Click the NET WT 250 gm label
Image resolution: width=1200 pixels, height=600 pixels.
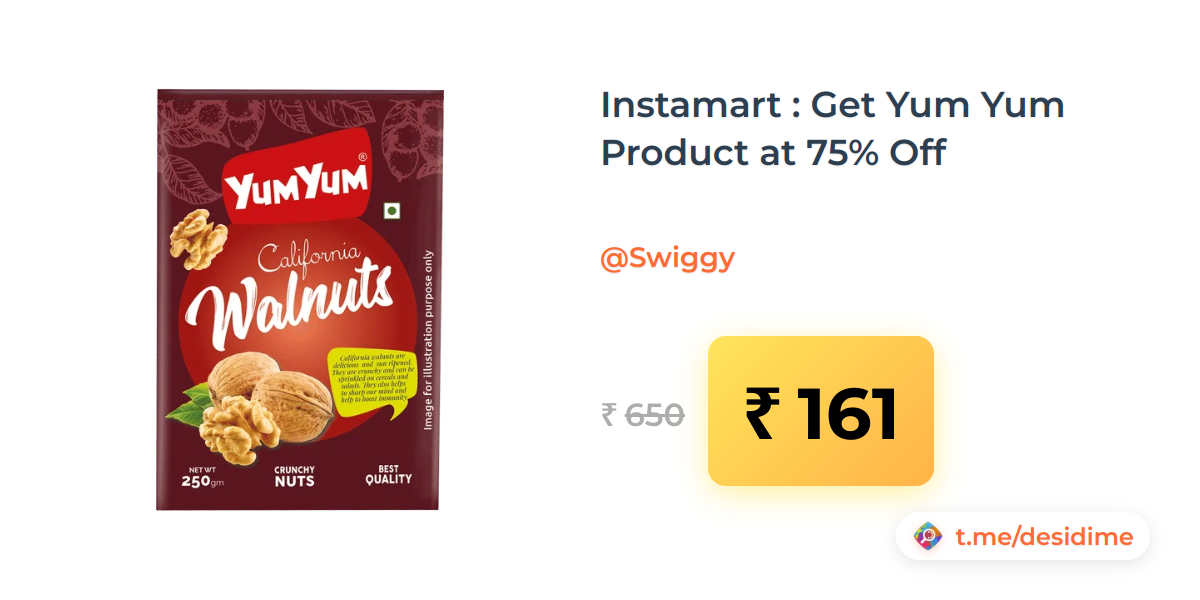tap(203, 478)
